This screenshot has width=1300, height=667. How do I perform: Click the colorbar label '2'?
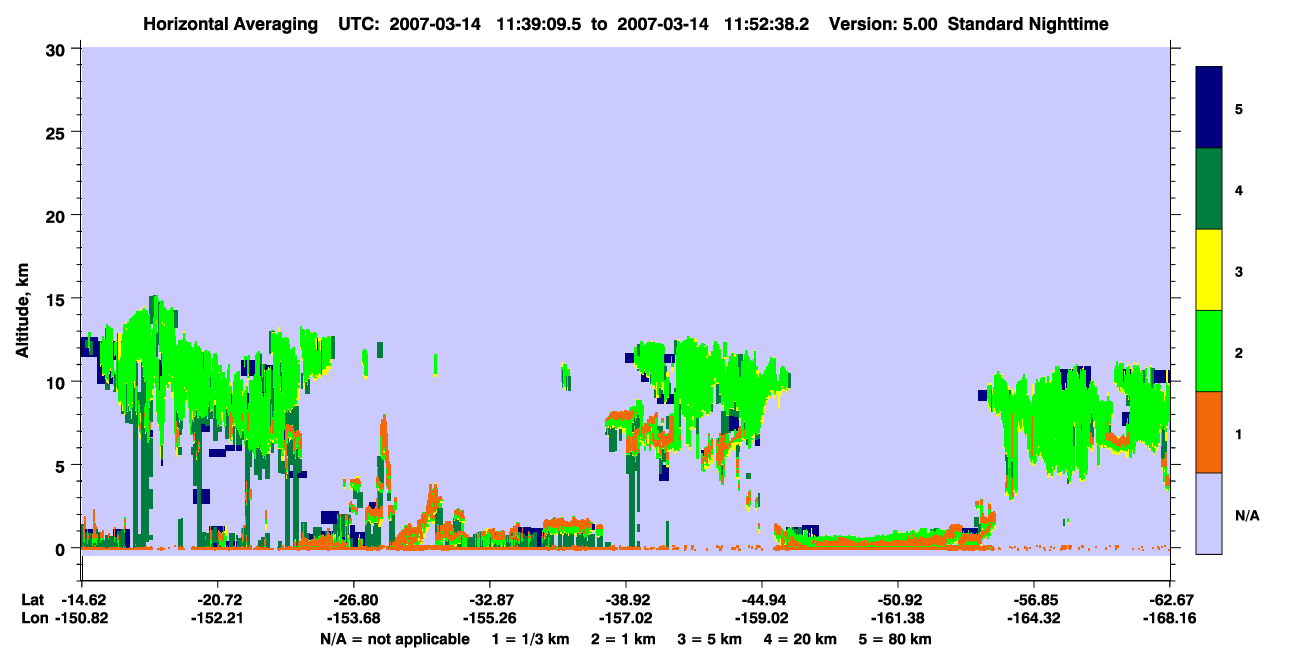[x=1239, y=352]
